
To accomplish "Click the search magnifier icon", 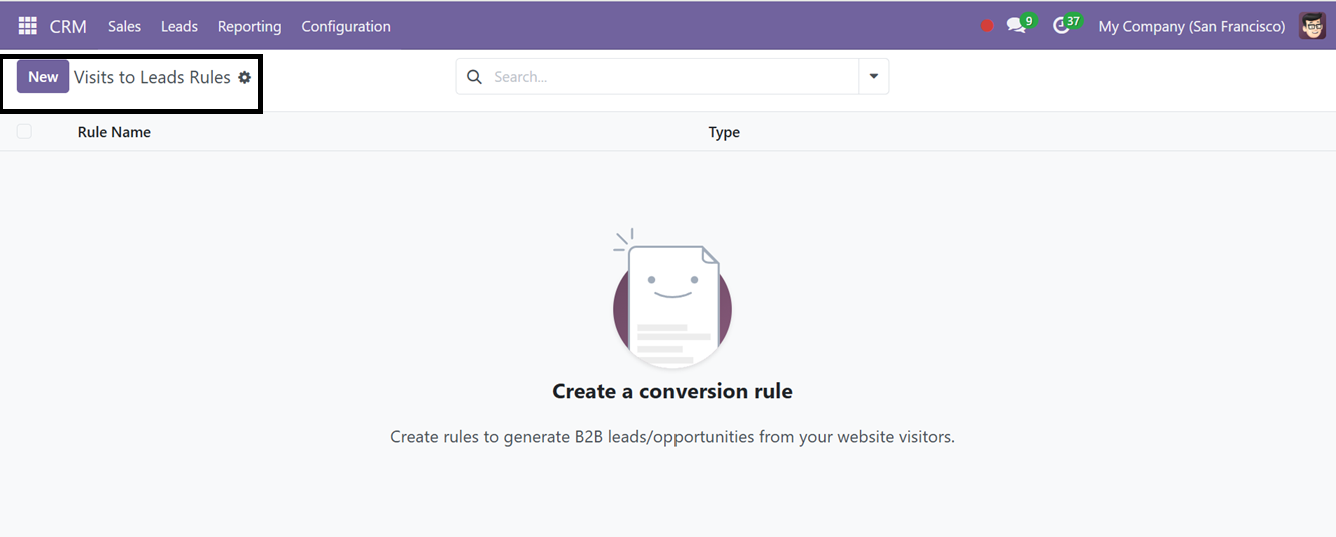I will (474, 77).
